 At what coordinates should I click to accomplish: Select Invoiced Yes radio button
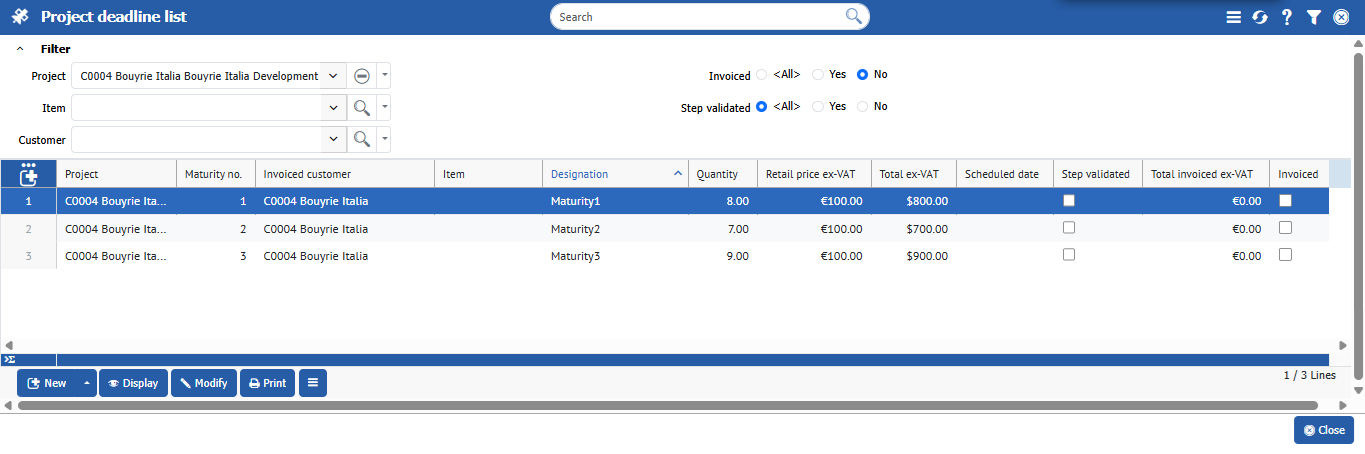coord(818,75)
